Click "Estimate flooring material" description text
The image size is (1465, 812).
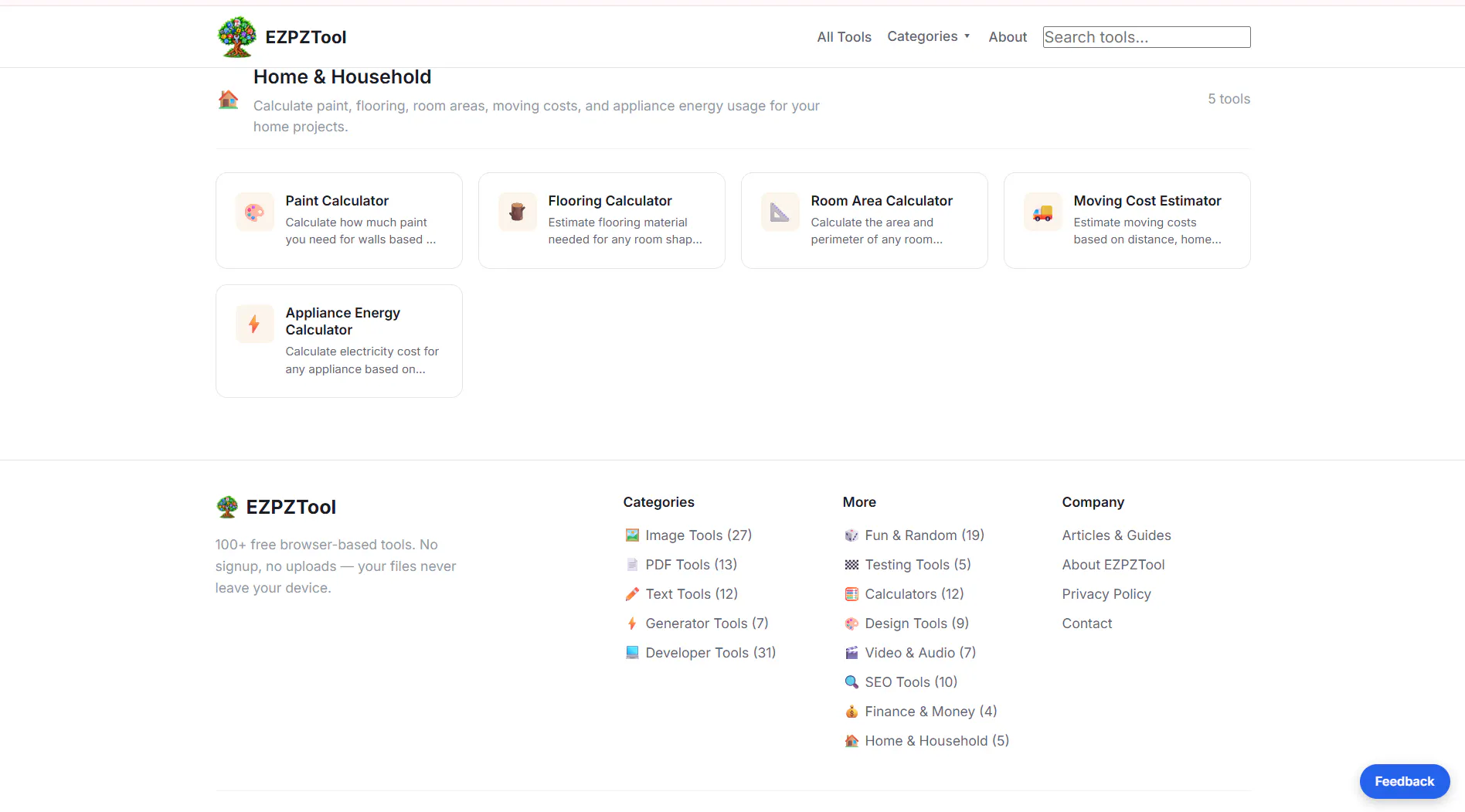pos(617,223)
